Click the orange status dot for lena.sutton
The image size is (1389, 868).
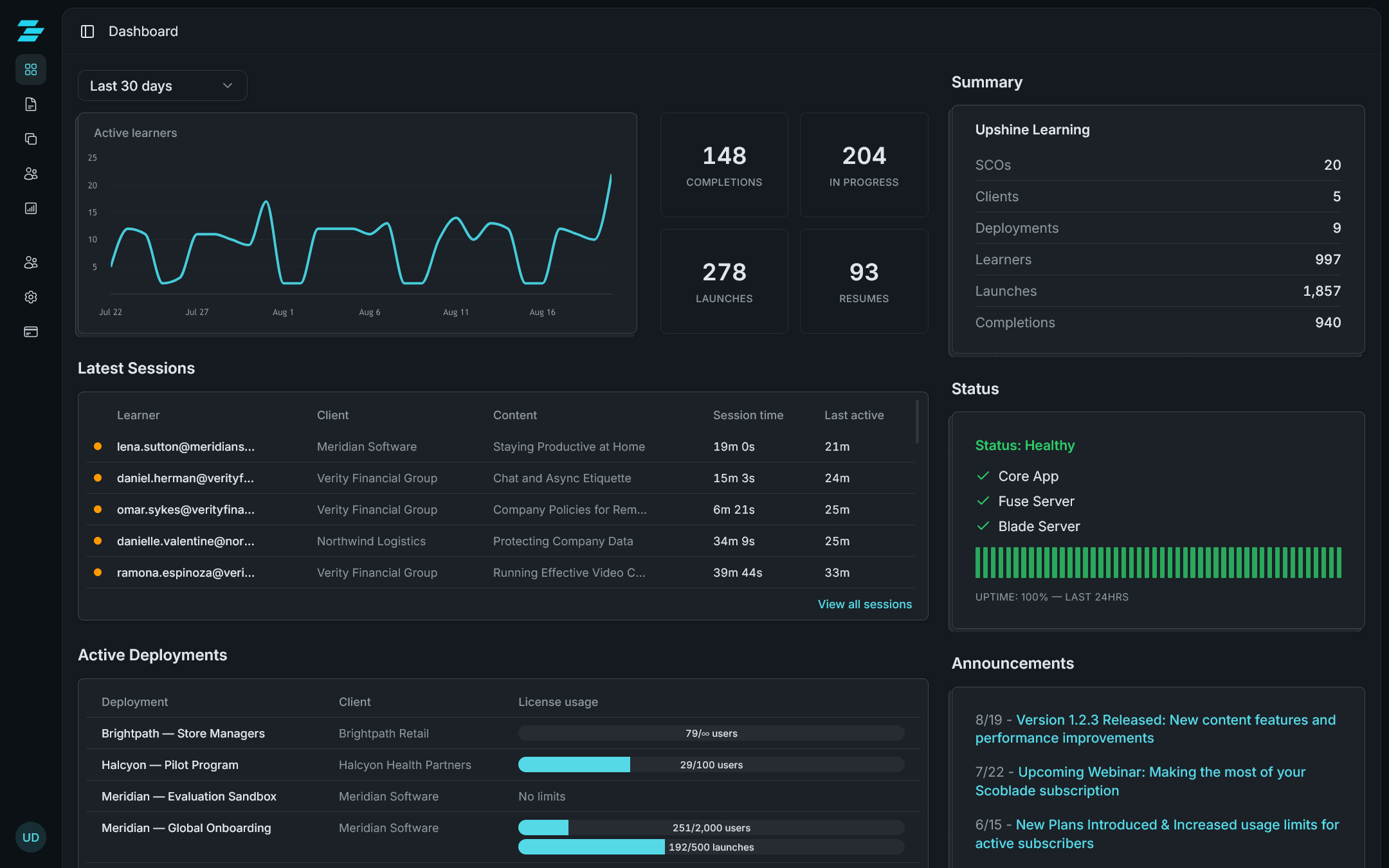[x=98, y=446]
